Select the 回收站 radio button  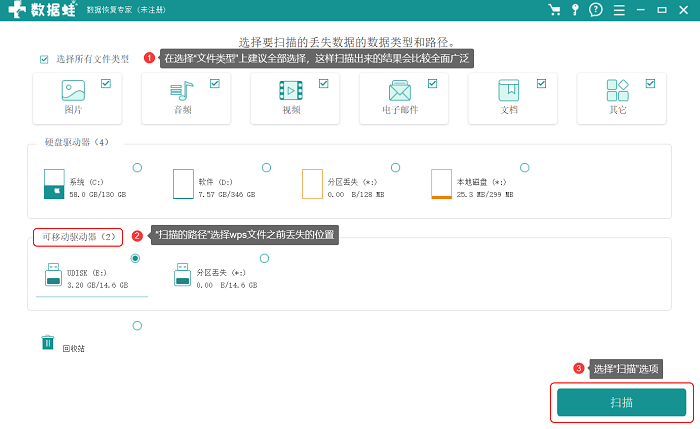138,326
